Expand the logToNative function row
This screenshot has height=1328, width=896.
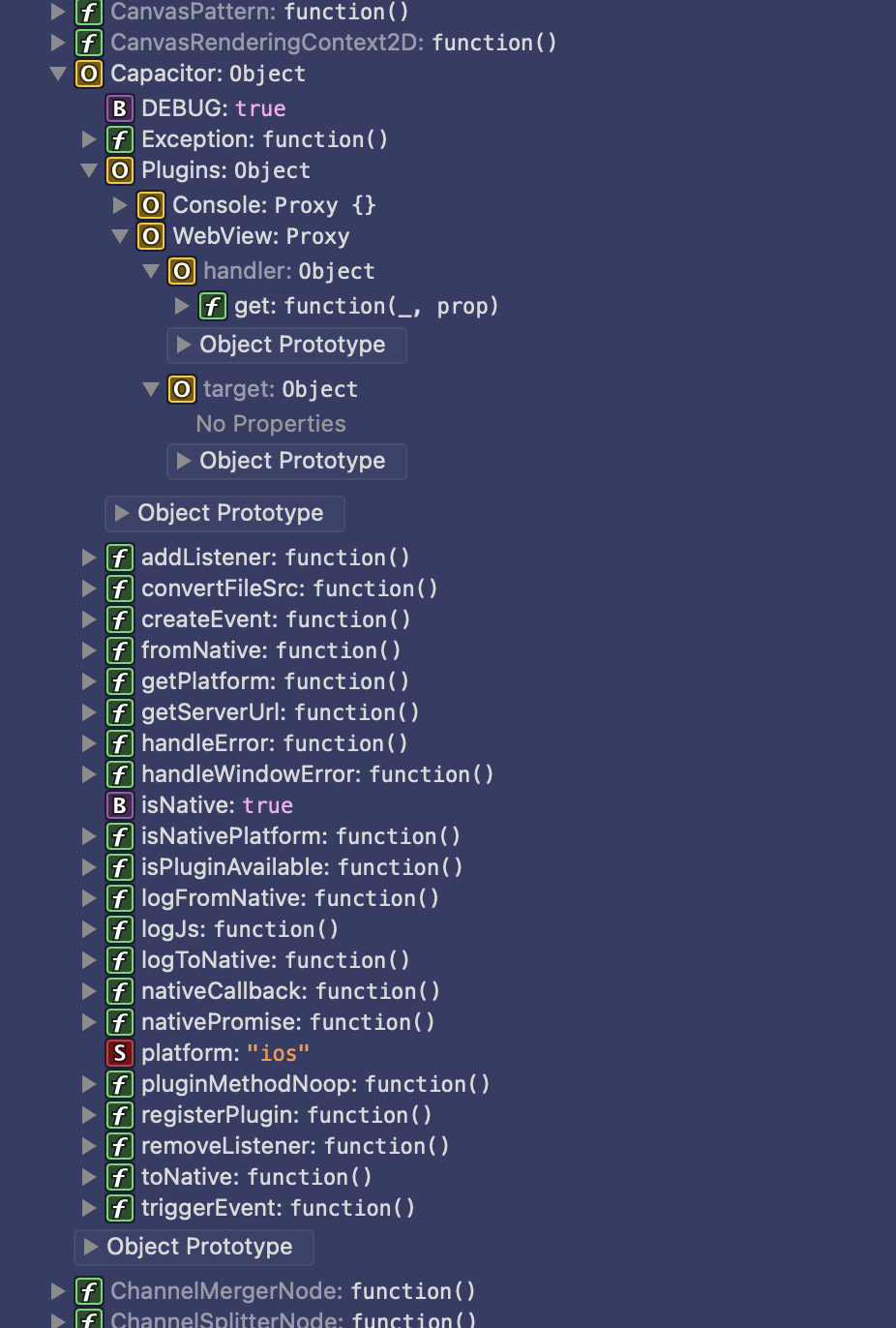[x=89, y=960]
